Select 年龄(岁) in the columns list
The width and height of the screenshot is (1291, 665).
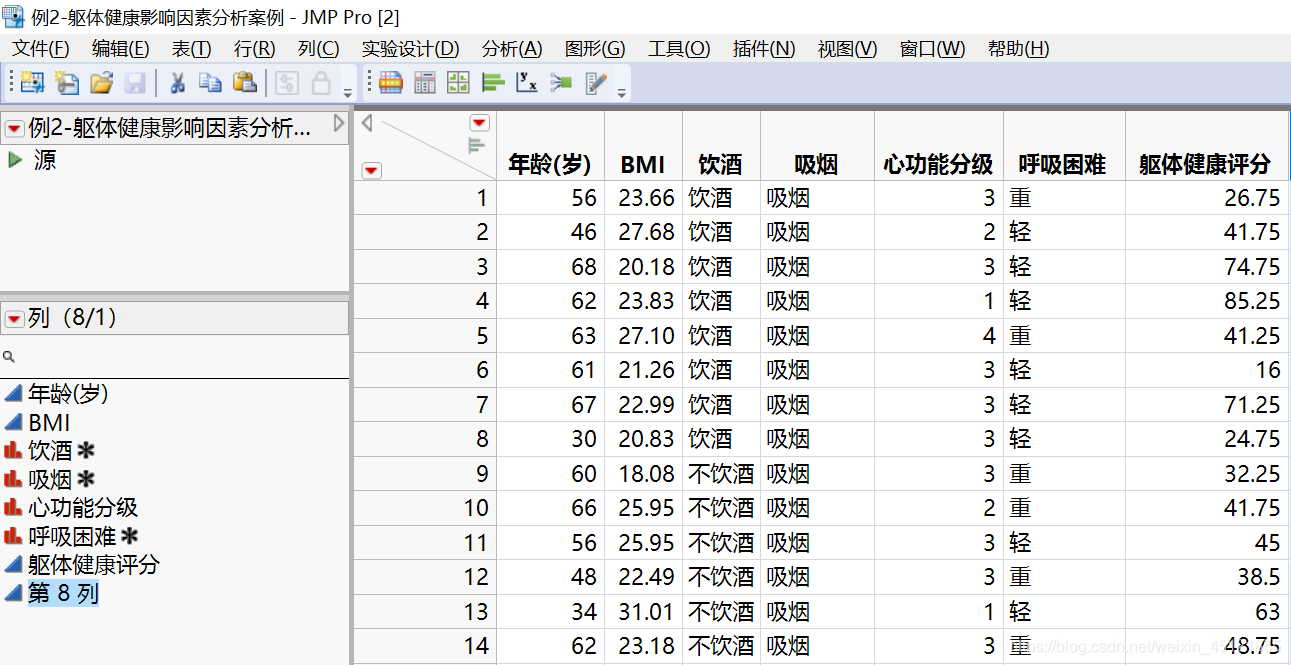coord(69,394)
